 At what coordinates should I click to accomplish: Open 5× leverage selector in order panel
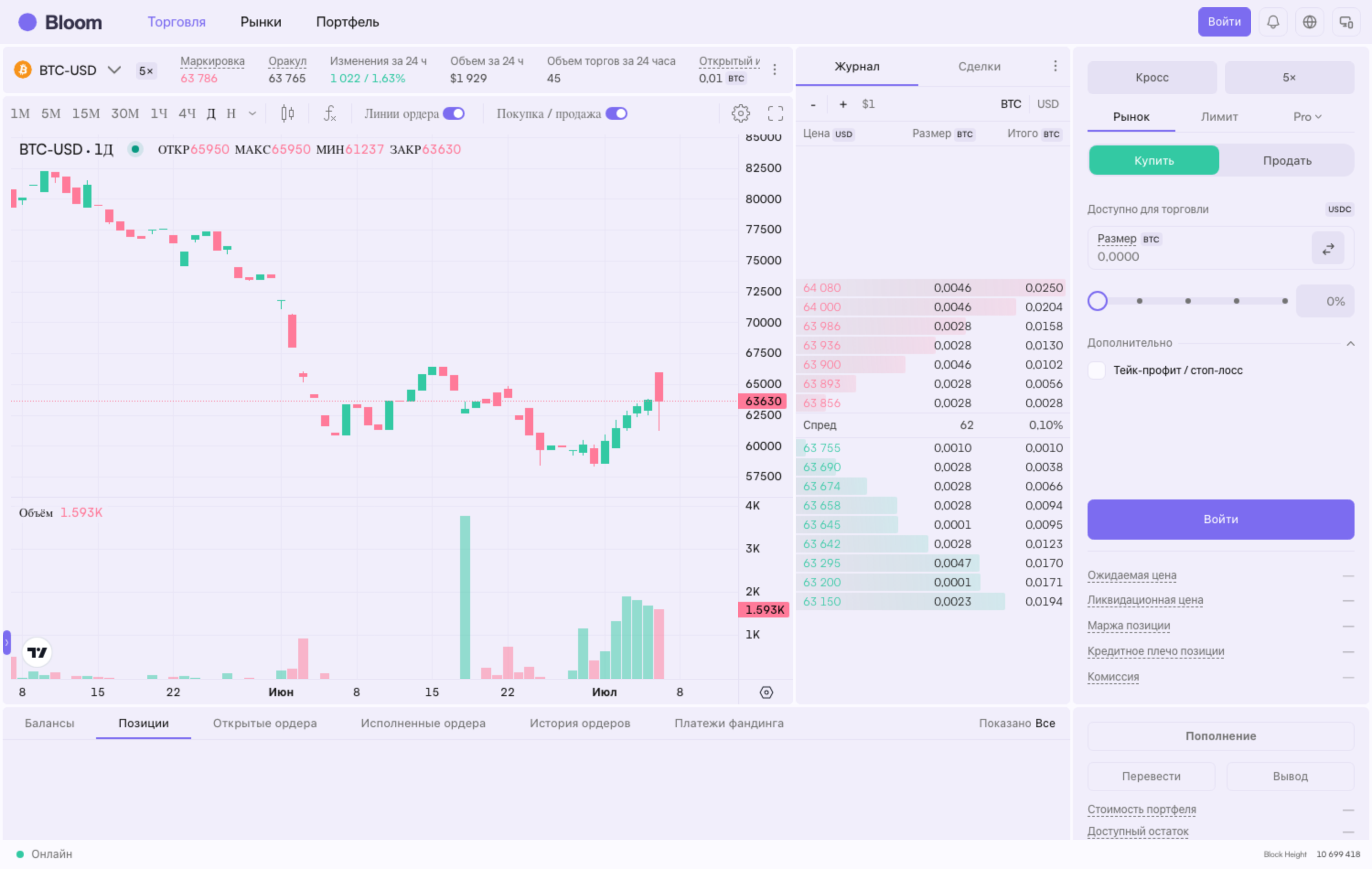pyautogui.click(x=1289, y=77)
